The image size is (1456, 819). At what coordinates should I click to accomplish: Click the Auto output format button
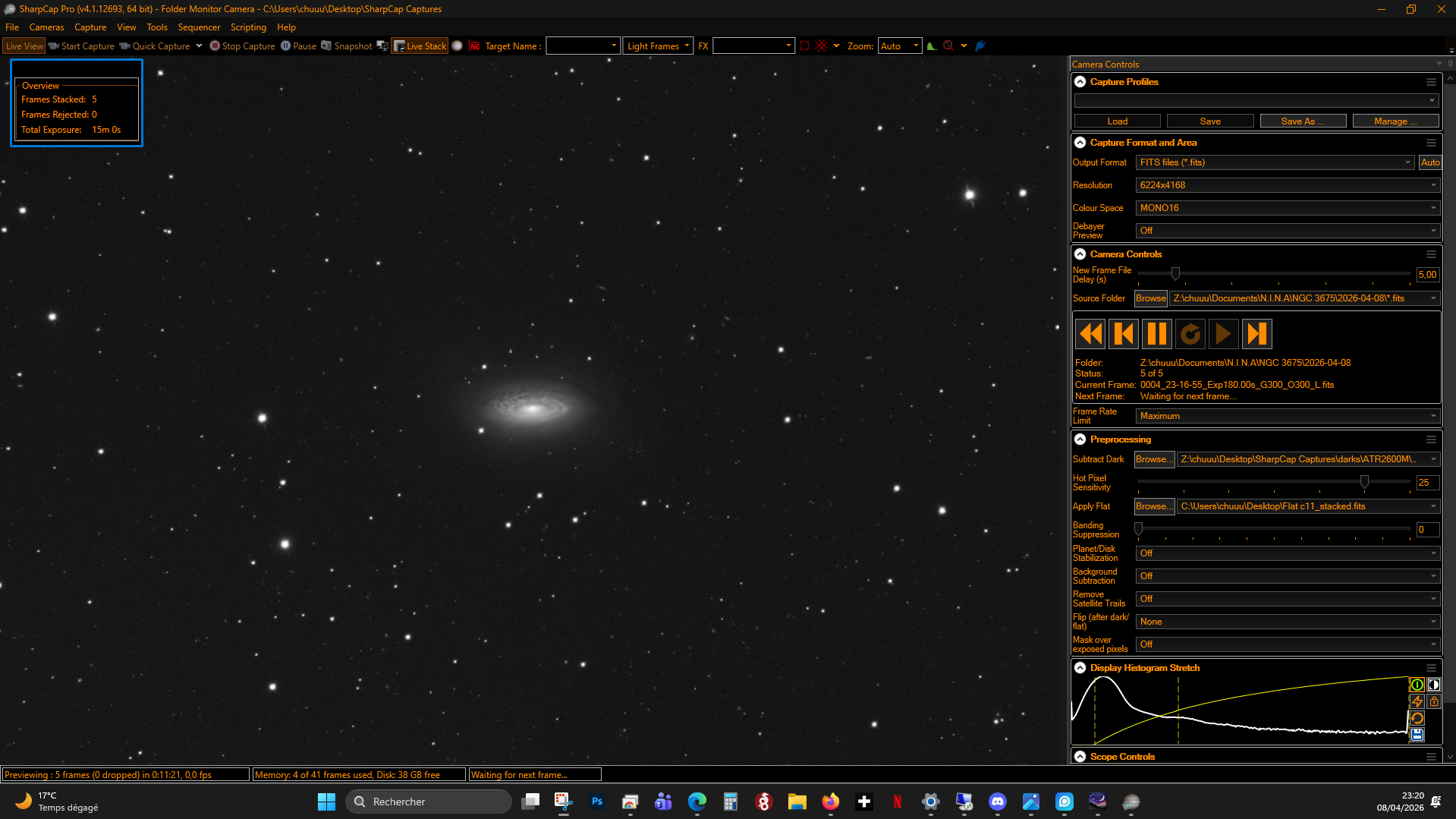tap(1430, 162)
